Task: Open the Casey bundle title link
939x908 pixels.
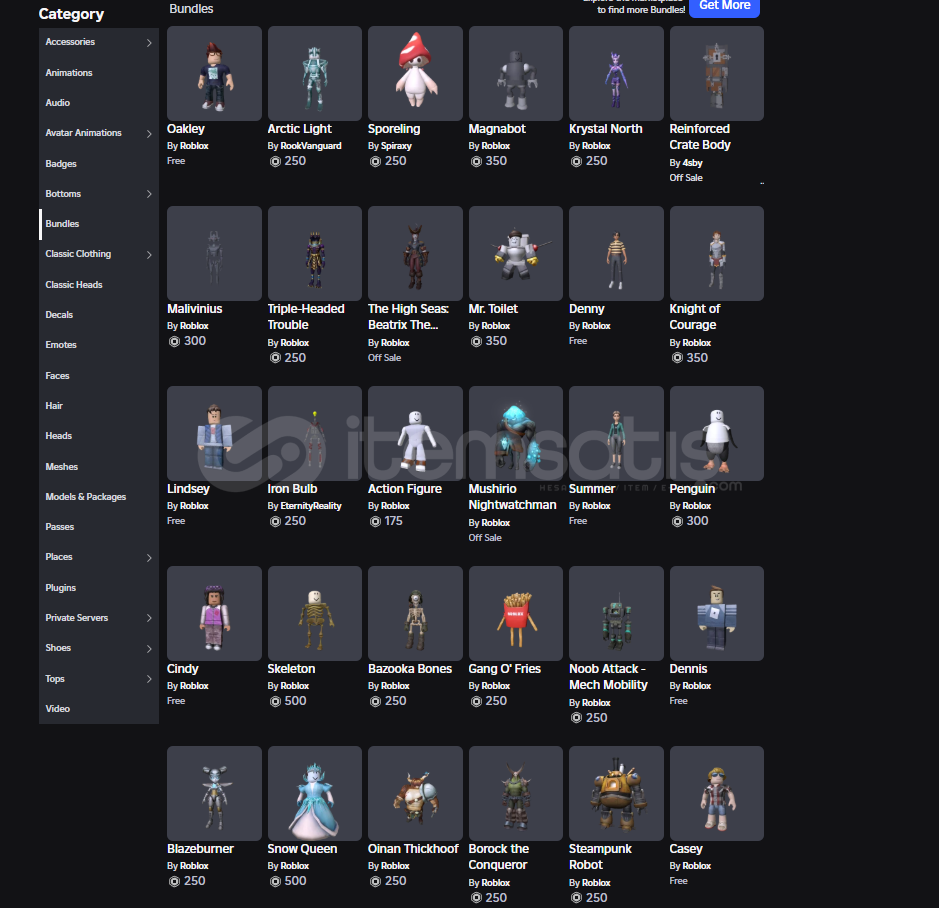Action: 686,849
